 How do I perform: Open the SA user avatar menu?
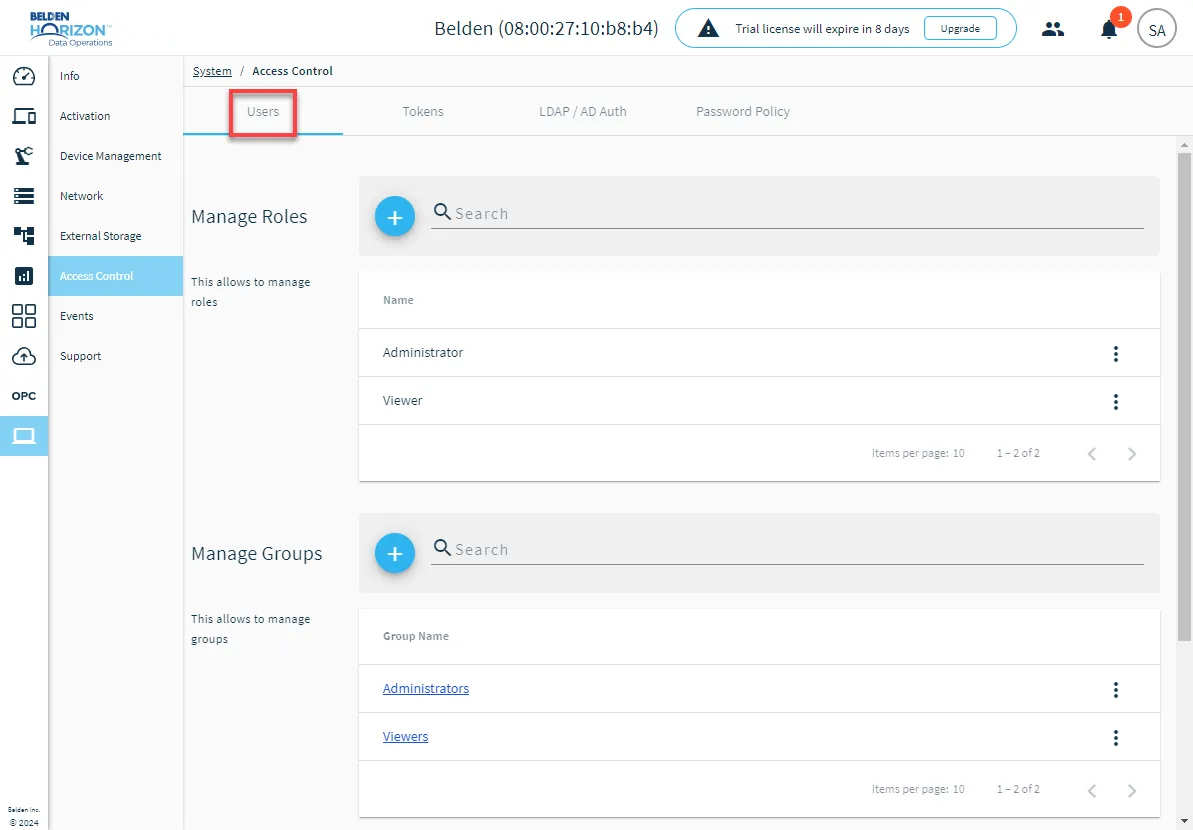[x=1156, y=30]
